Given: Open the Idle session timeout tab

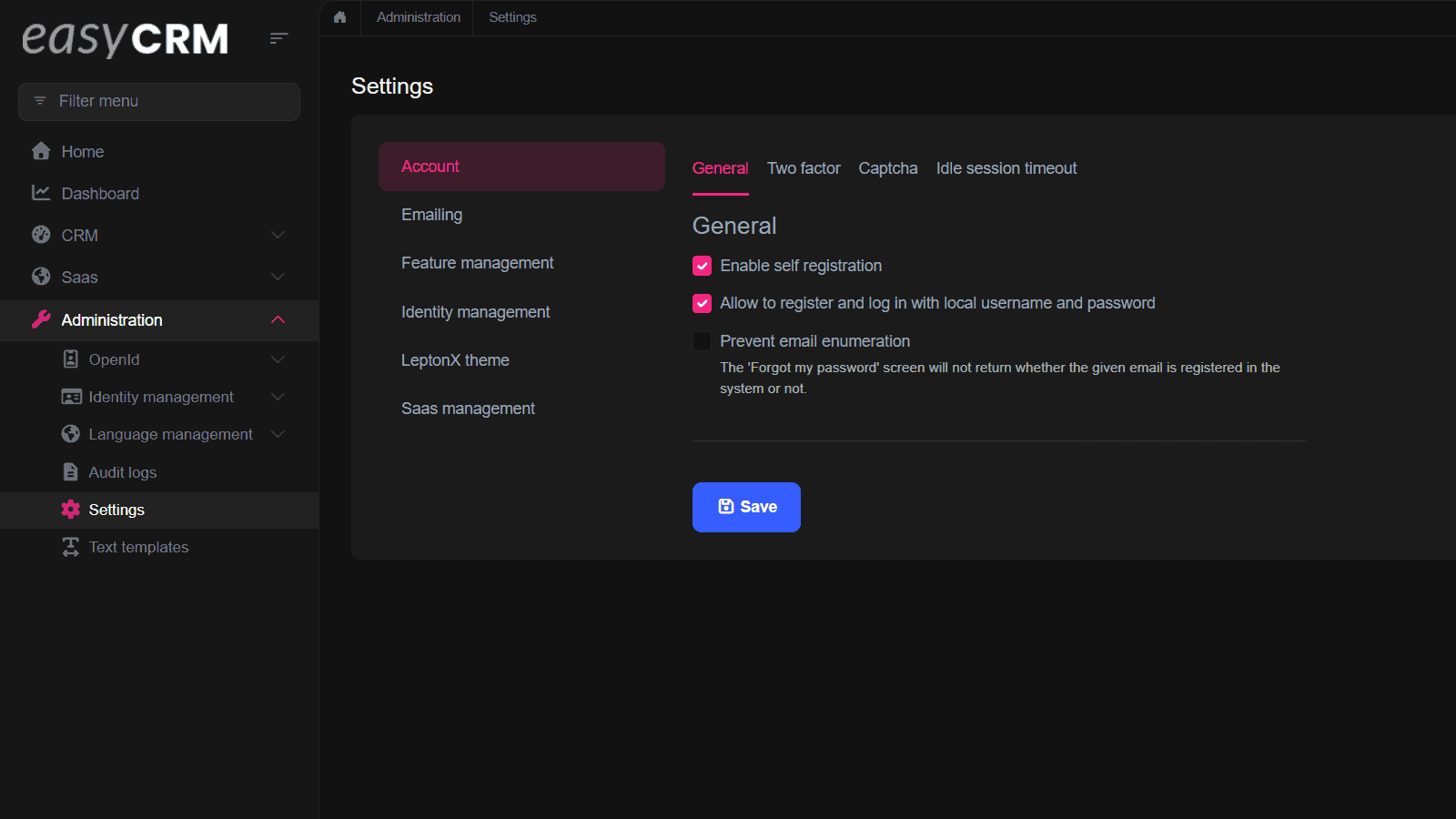Looking at the screenshot, I should click(1006, 168).
